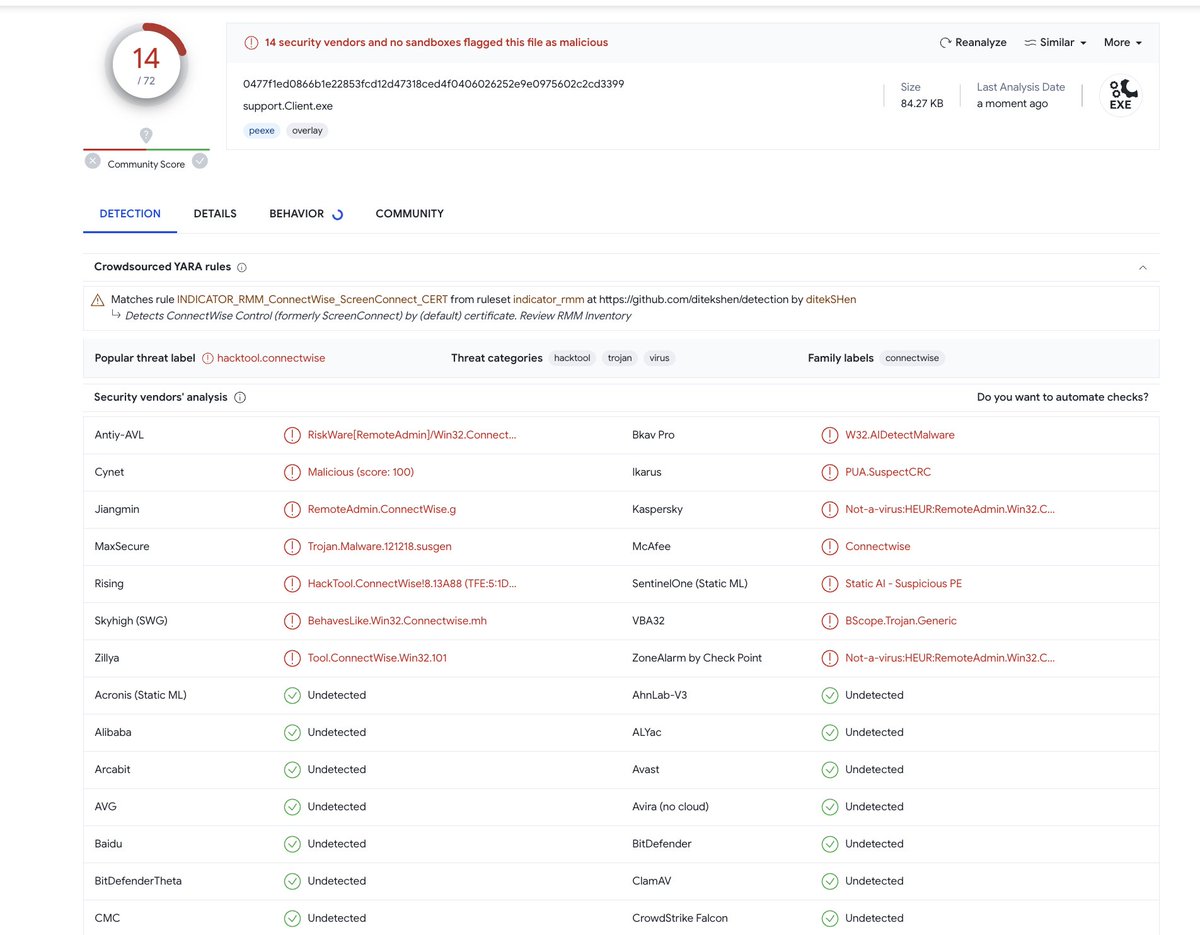This screenshot has height=935, width=1200.
Task: Click the info icon beside Security vendors' analysis
Action: coord(240,398)
